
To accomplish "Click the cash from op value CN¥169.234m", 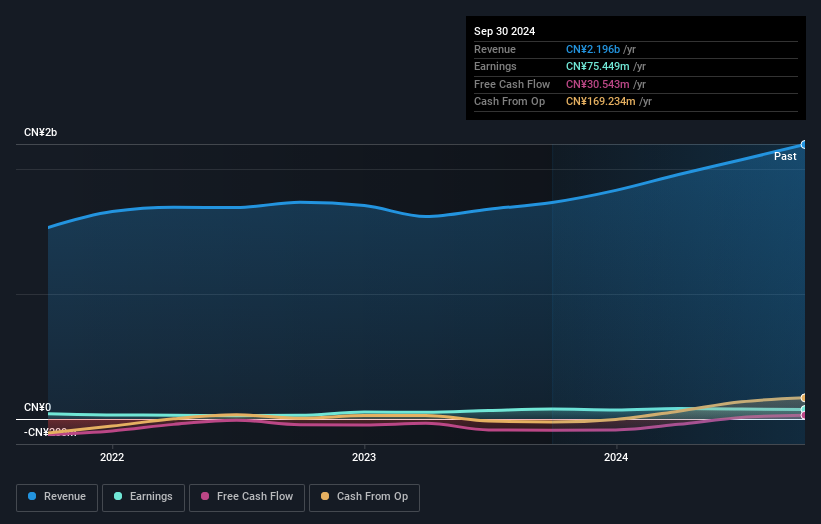I will pyautogui.click(x=601, y=102).
